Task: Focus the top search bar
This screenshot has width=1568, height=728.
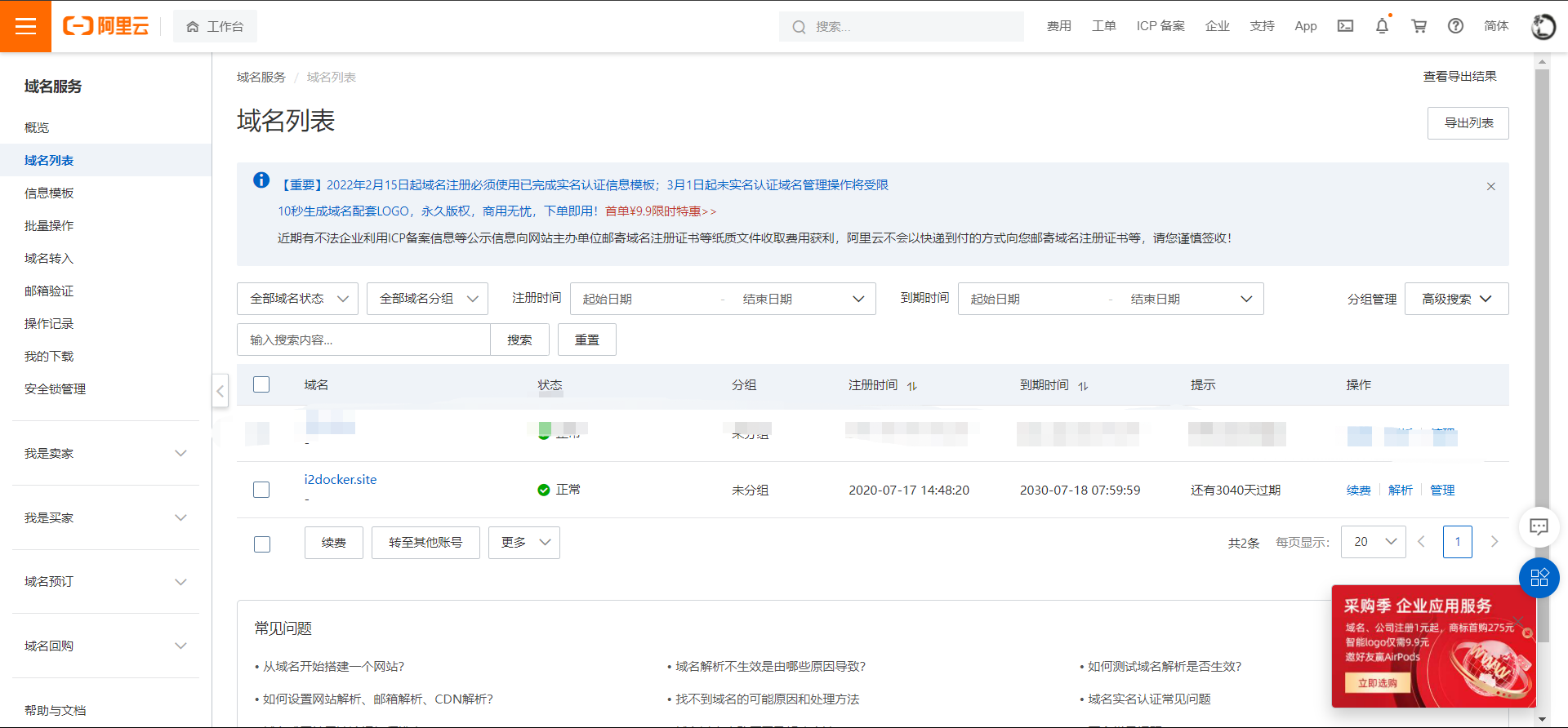Action: 902,26
